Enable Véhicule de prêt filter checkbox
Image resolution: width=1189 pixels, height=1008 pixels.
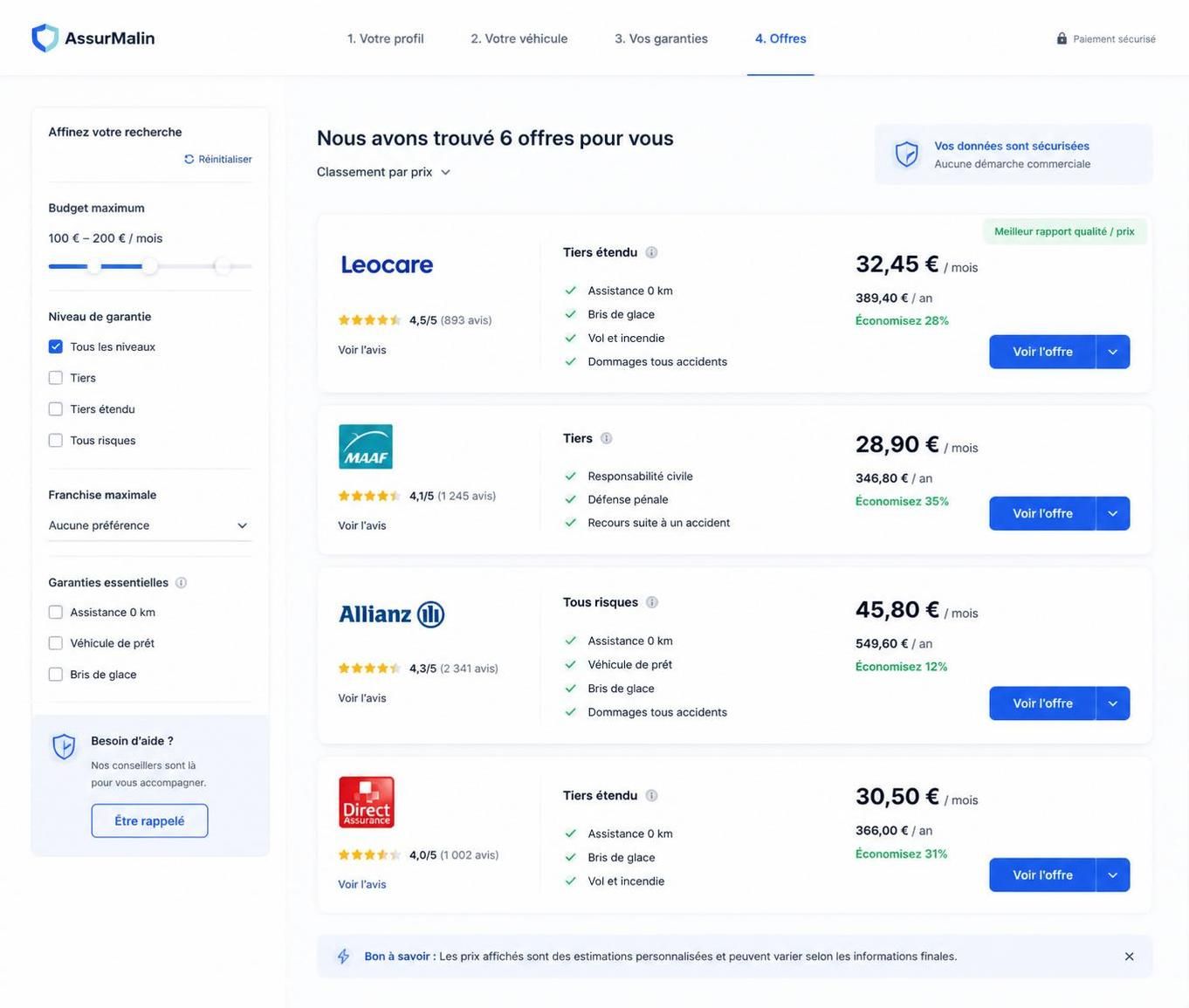56,643
